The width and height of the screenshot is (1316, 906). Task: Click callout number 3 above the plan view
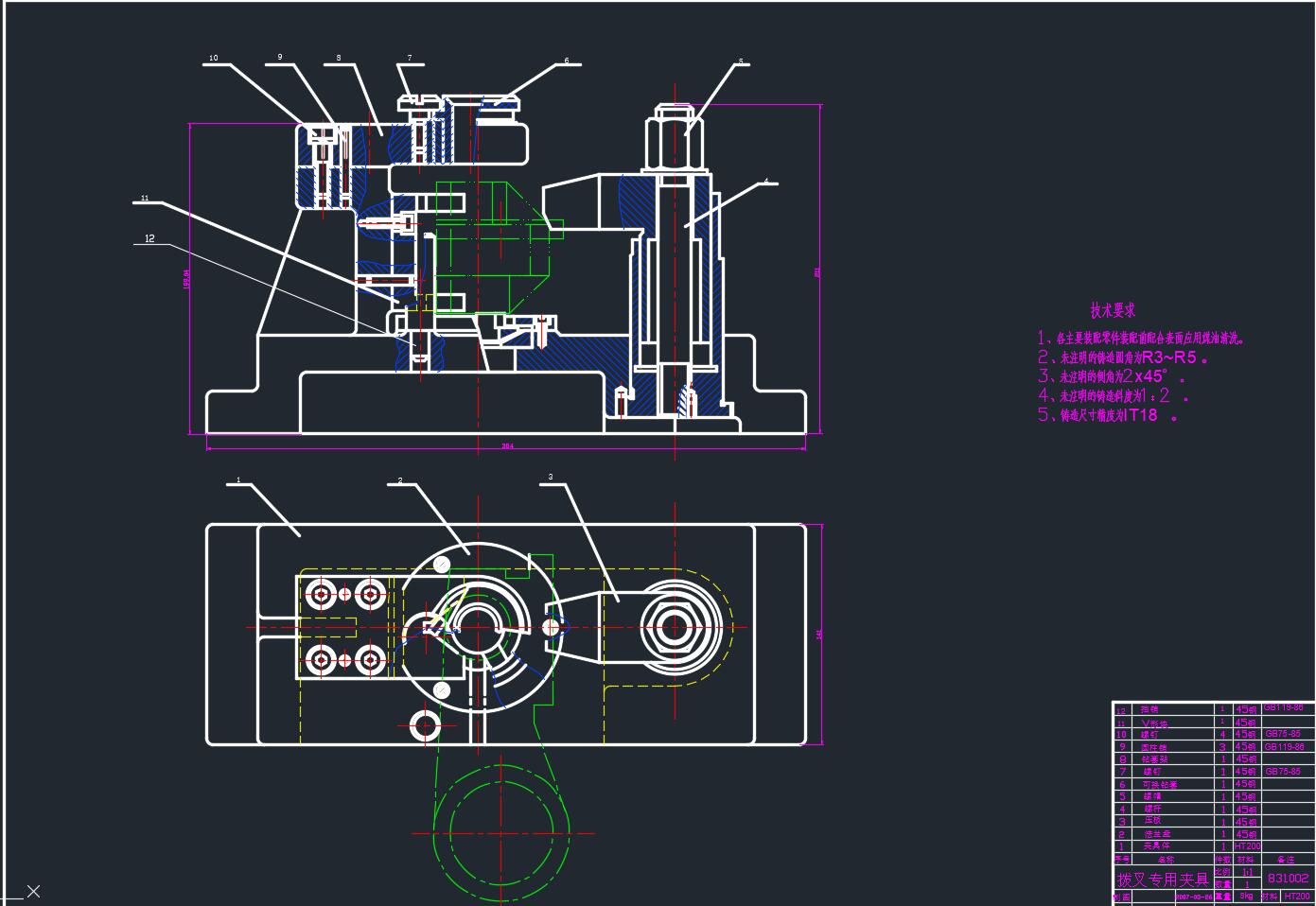pyautogui.click(x=551, y=478)
